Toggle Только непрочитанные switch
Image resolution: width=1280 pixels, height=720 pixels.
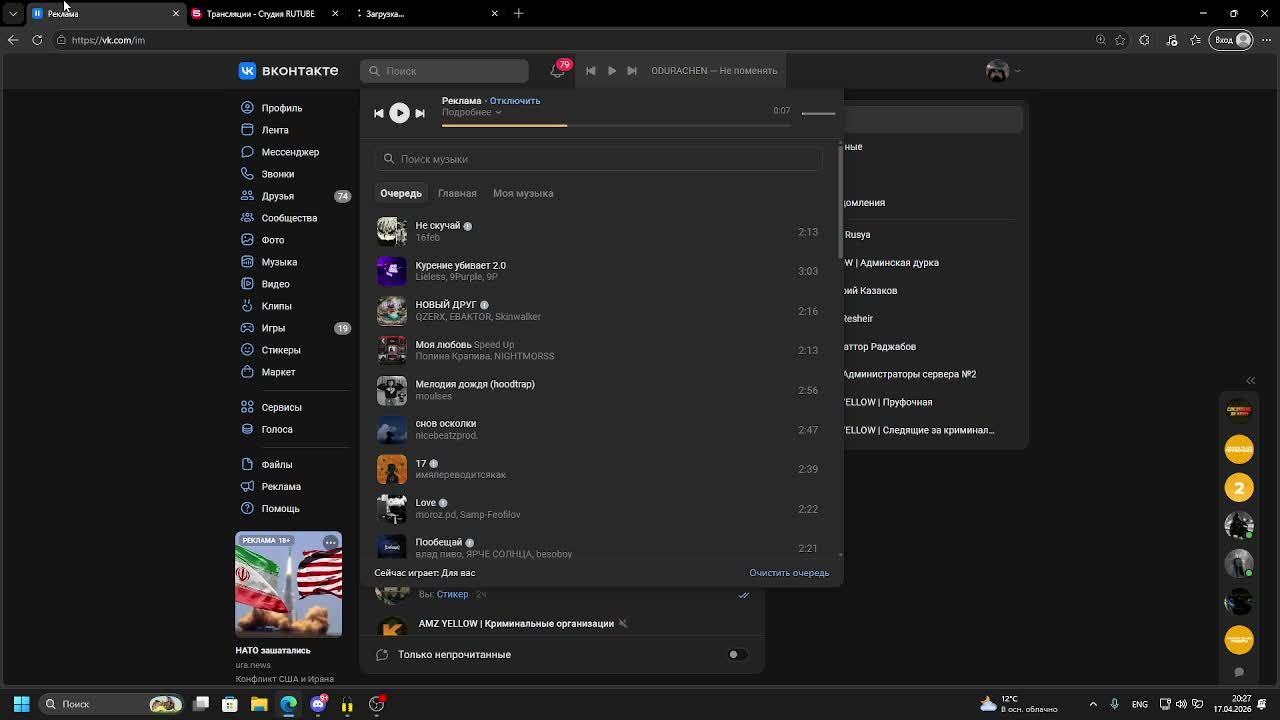click(x=737, y=655)
